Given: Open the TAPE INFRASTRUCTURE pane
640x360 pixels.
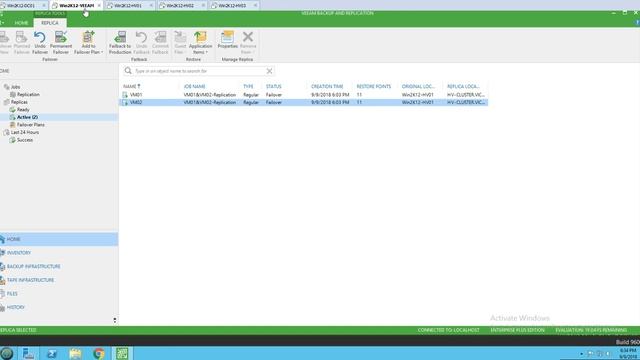Looking at the screenshot, I should [x=59, y=280].
